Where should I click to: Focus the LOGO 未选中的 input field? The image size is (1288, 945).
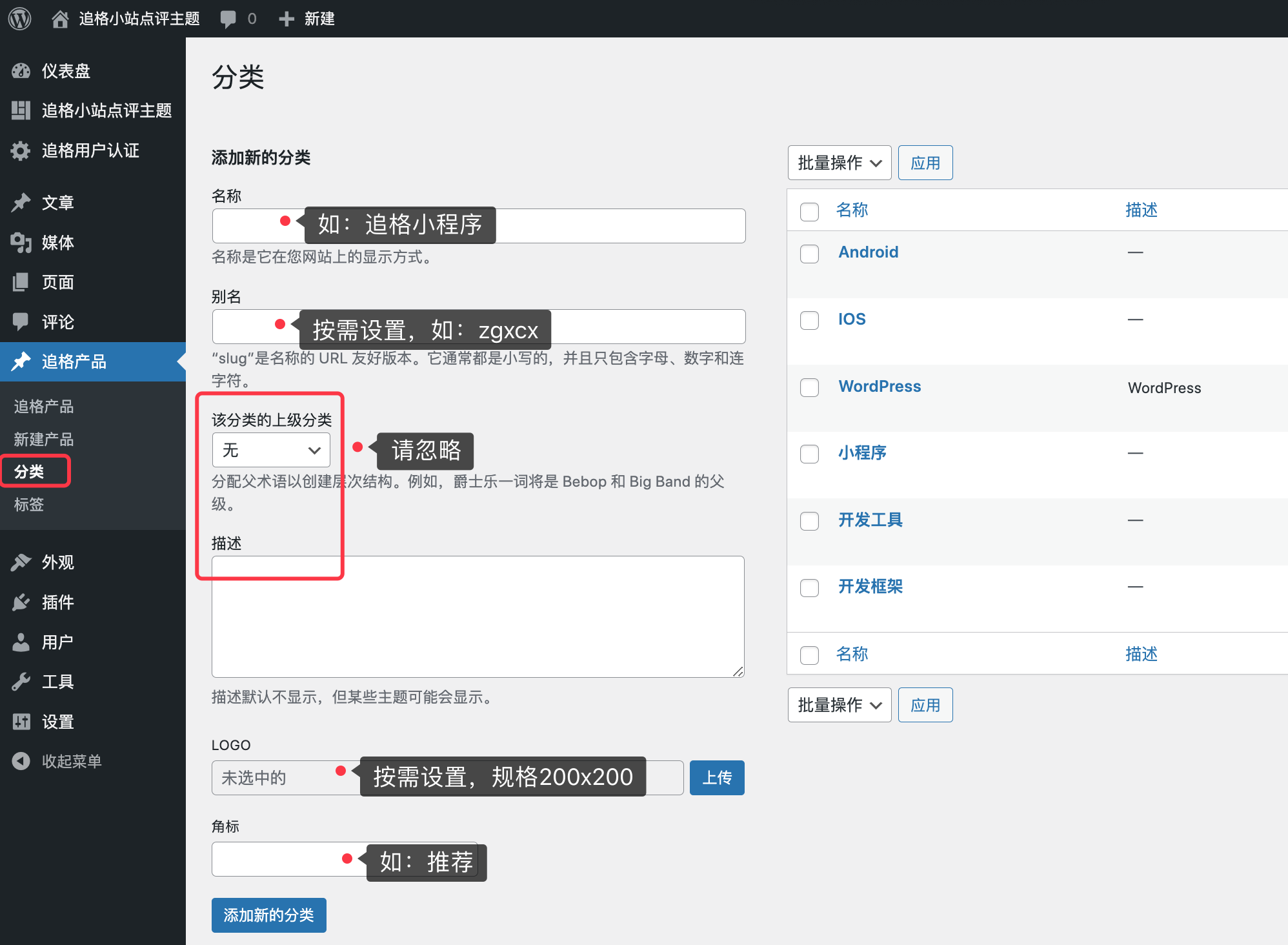coord(448,778)
